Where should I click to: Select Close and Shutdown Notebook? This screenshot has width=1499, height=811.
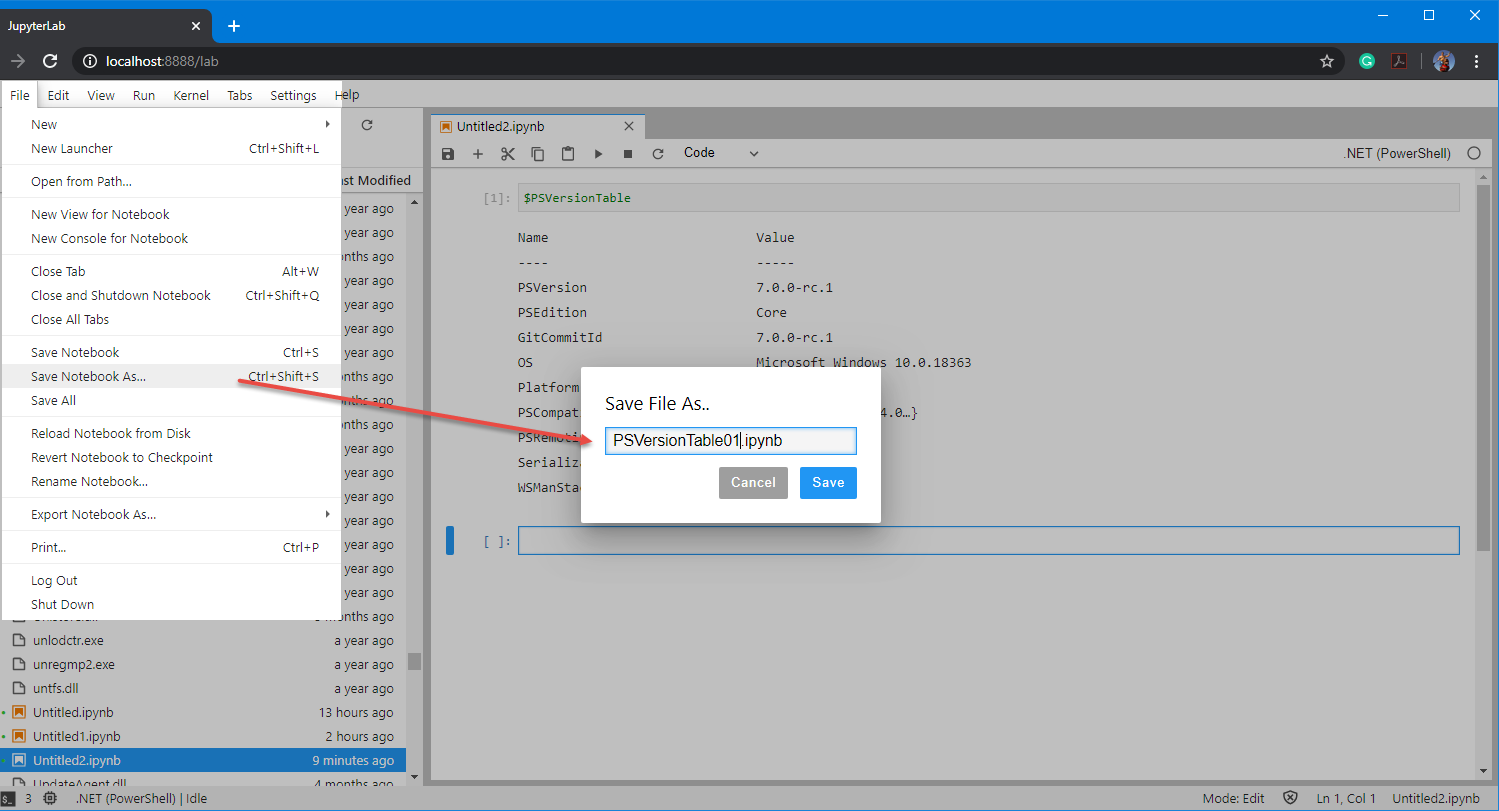(172, 296)
